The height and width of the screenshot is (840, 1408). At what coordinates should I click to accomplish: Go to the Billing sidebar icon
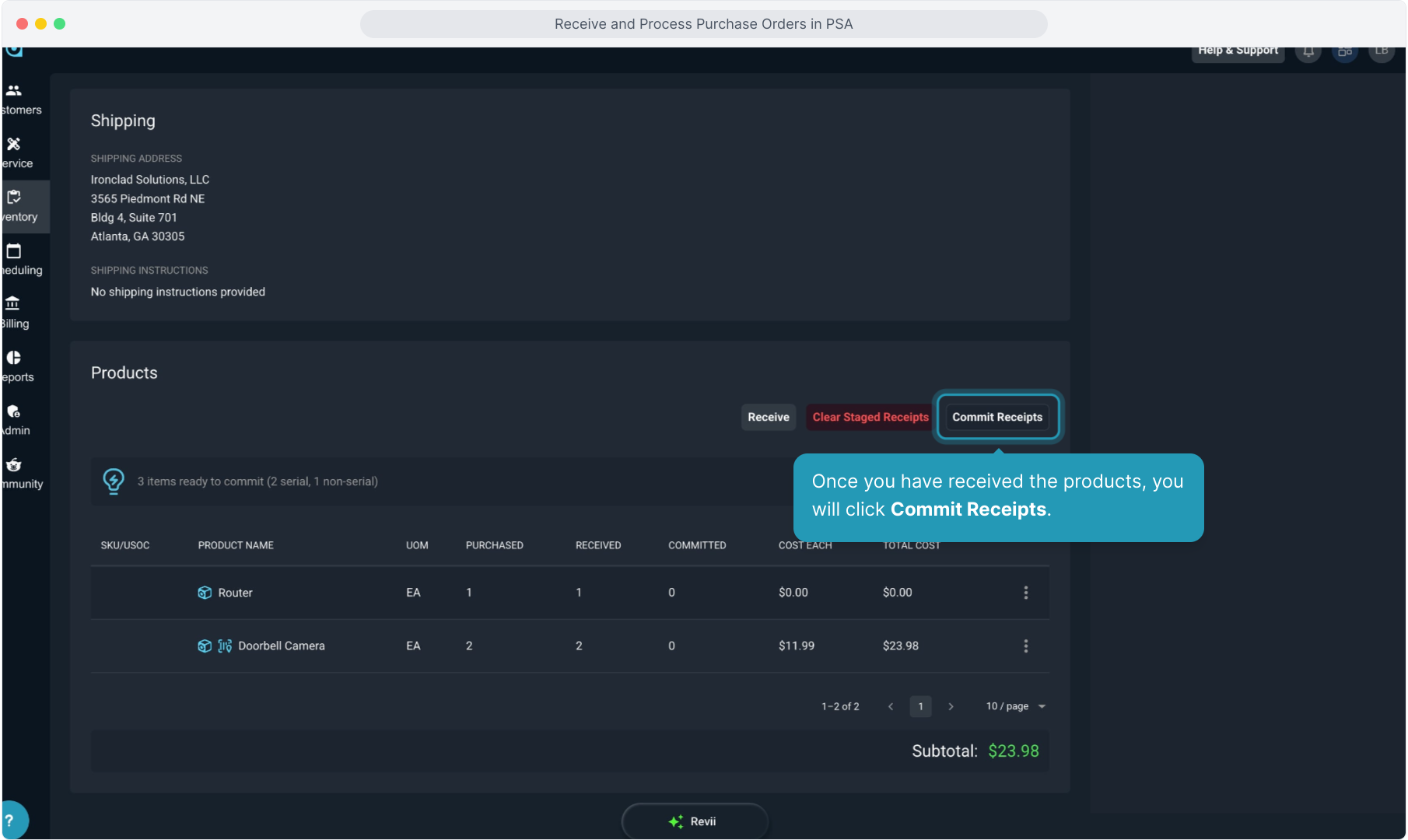pos(13,304)
